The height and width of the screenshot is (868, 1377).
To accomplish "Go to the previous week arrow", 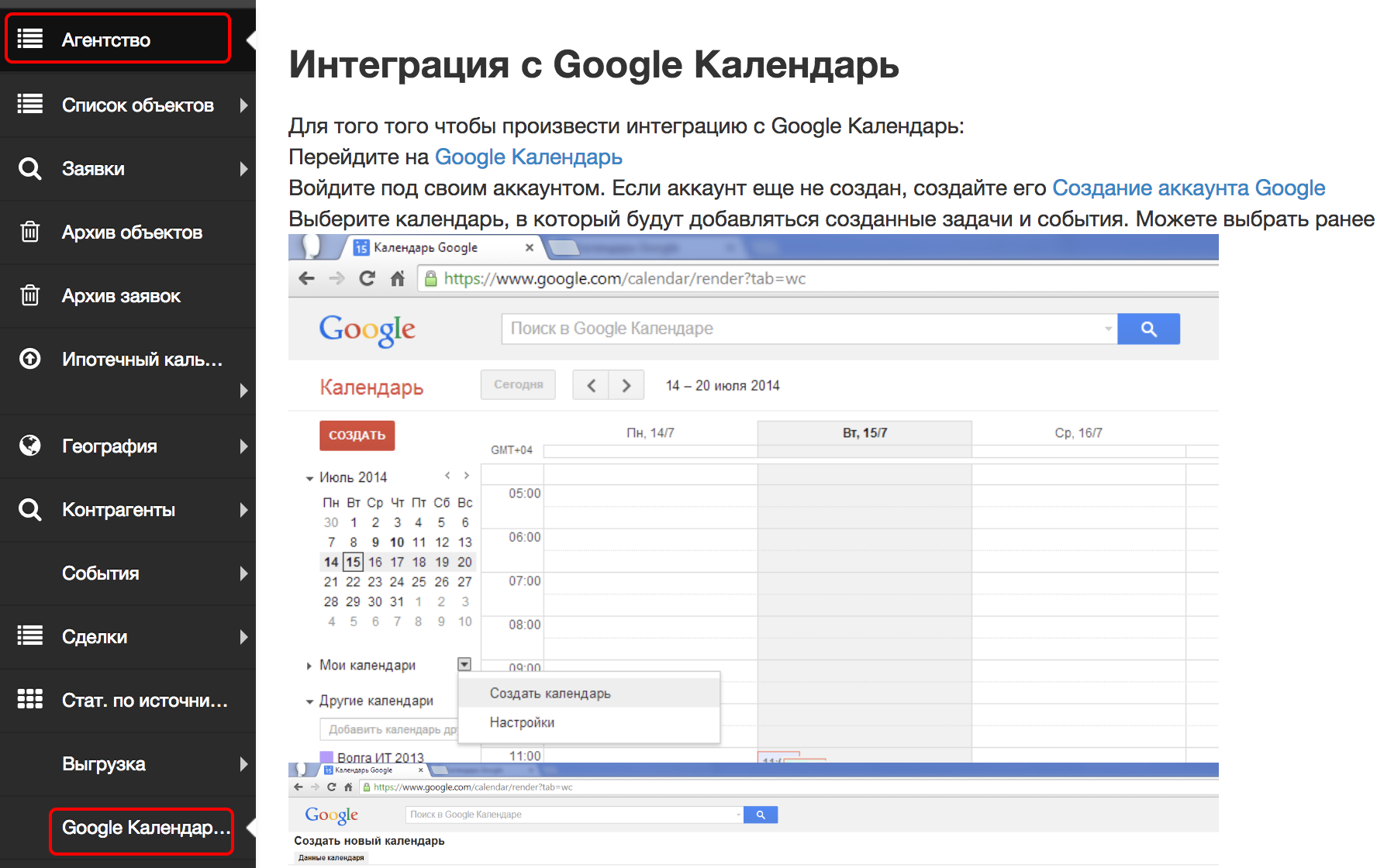I will (591, 385).
